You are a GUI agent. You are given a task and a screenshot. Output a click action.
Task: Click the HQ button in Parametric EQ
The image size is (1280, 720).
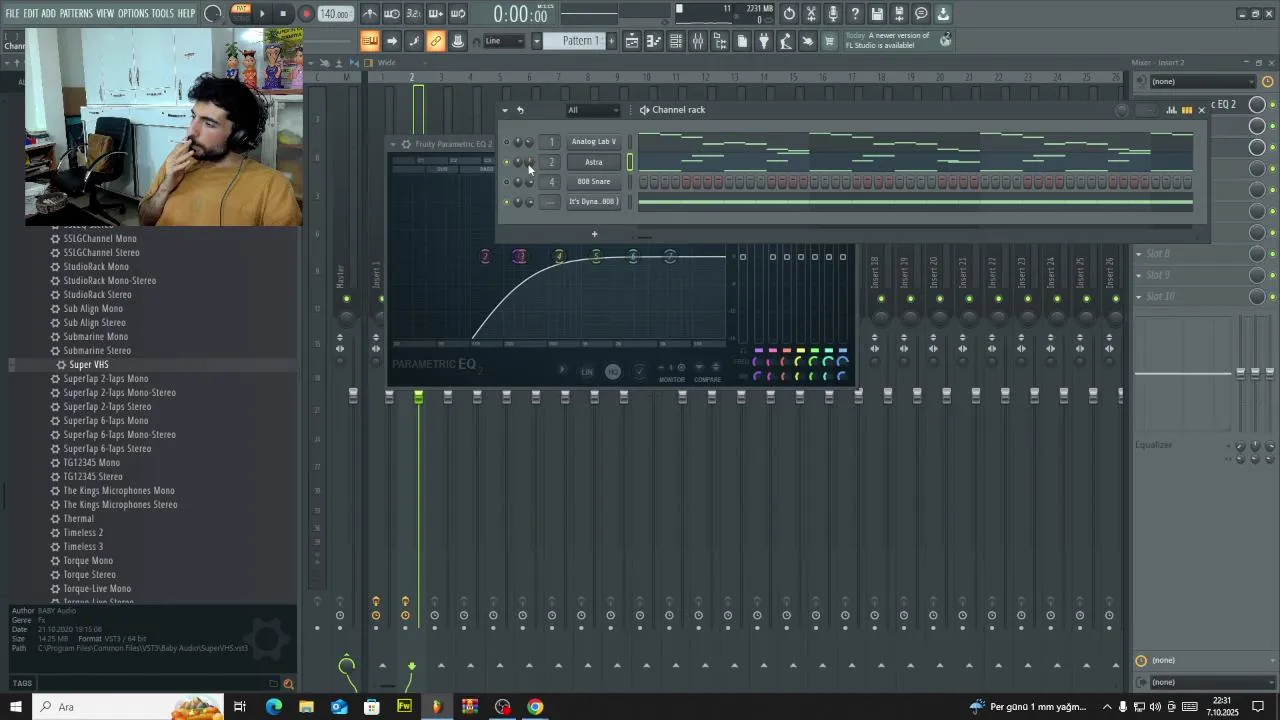613,372
